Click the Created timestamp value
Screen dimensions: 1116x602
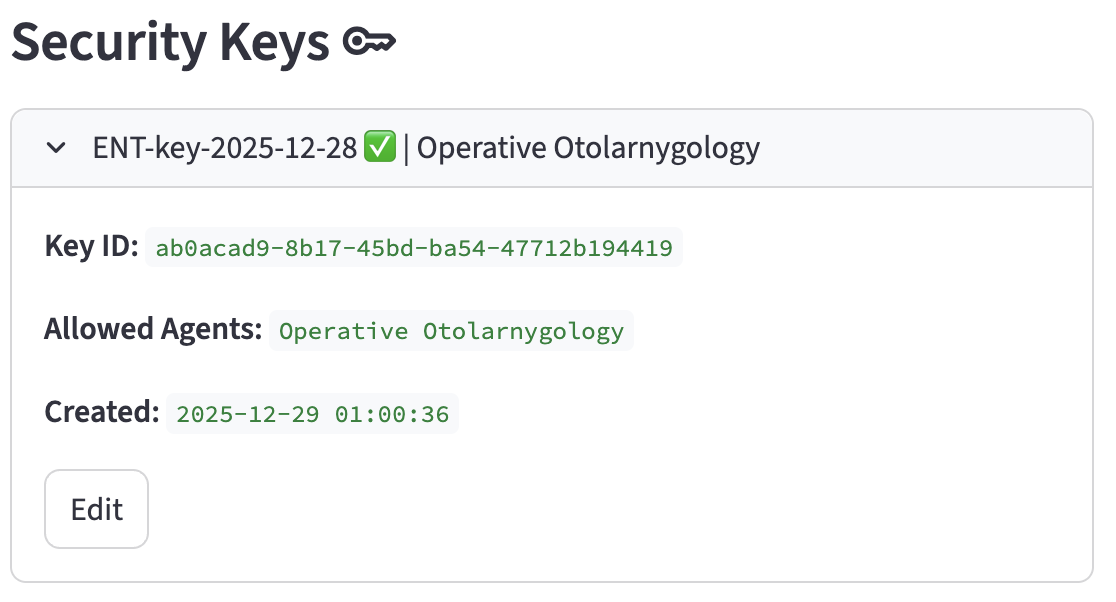(312, 414)
